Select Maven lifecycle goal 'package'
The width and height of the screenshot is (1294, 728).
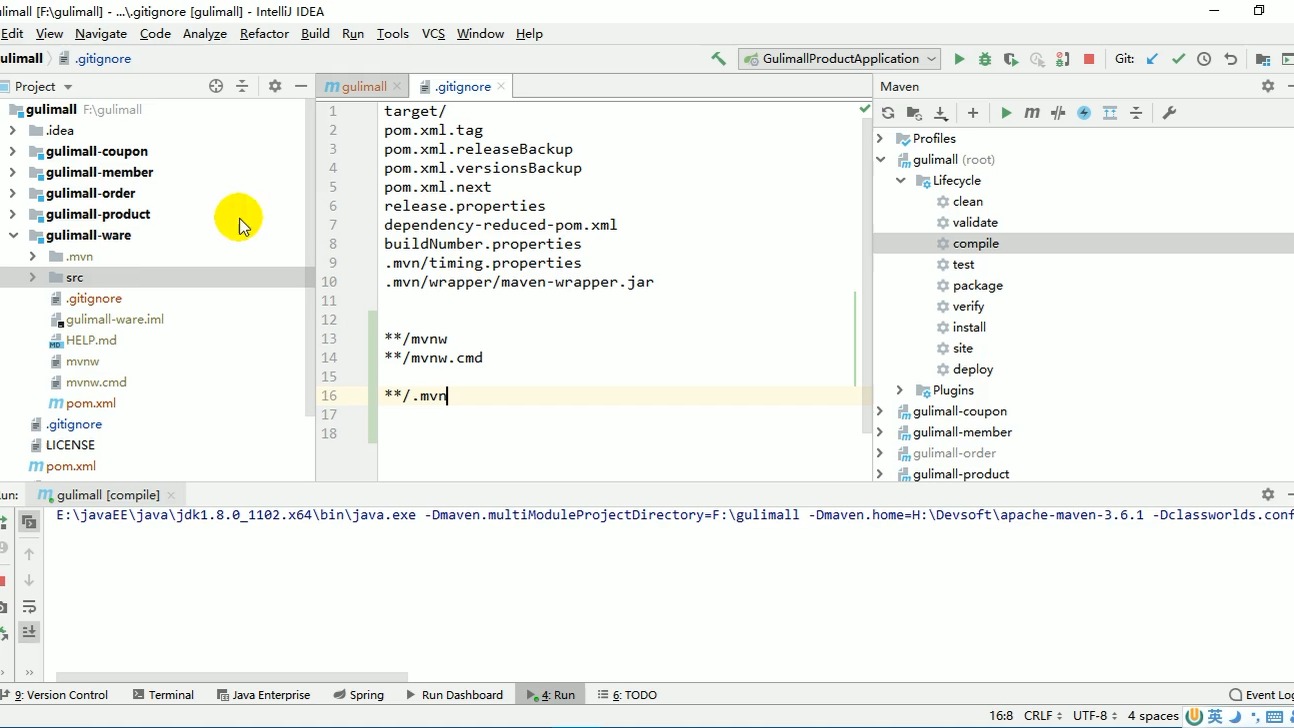pyautogui.click(x=977, y=285)
